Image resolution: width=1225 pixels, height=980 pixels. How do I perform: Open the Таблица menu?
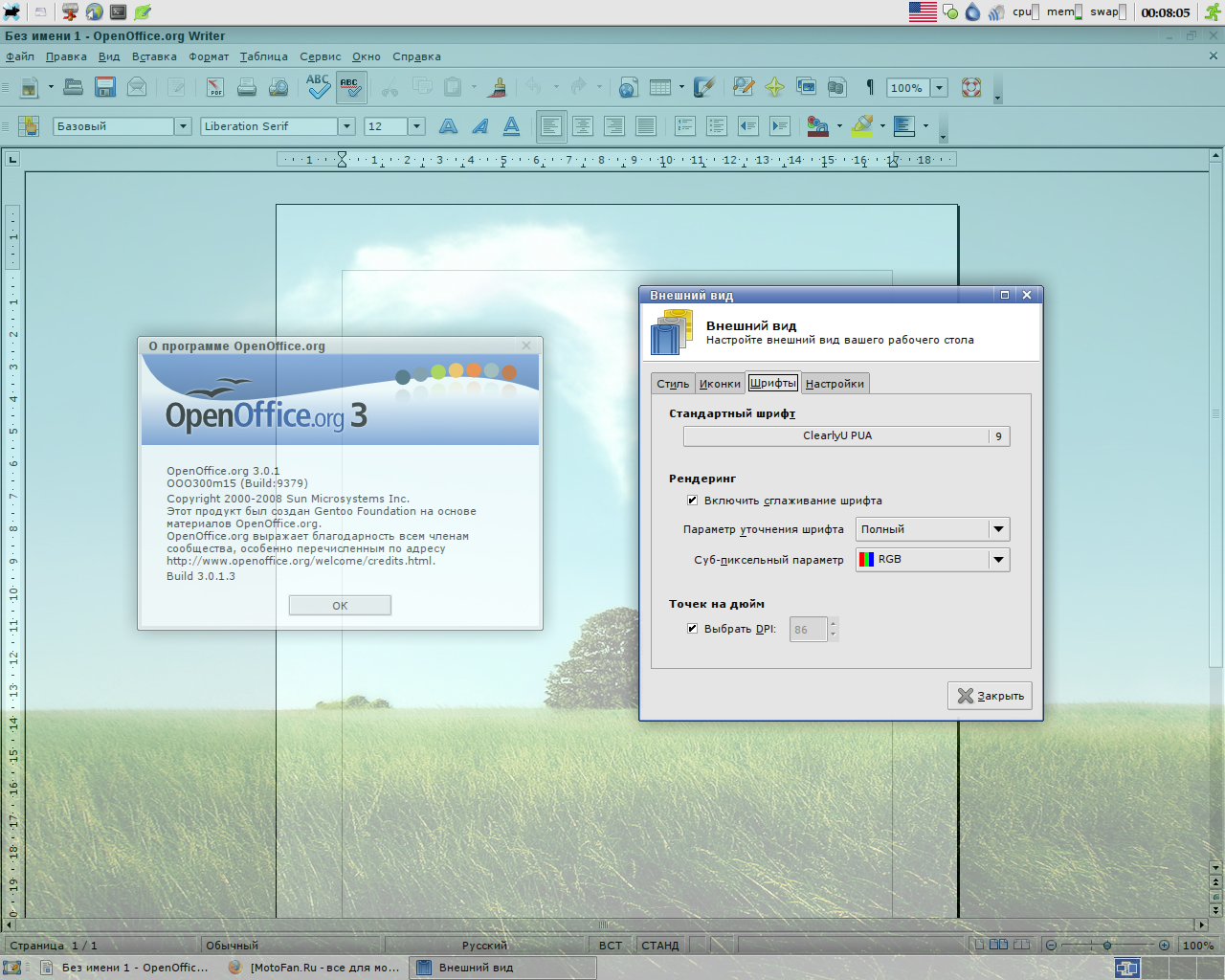click(264, 56)
